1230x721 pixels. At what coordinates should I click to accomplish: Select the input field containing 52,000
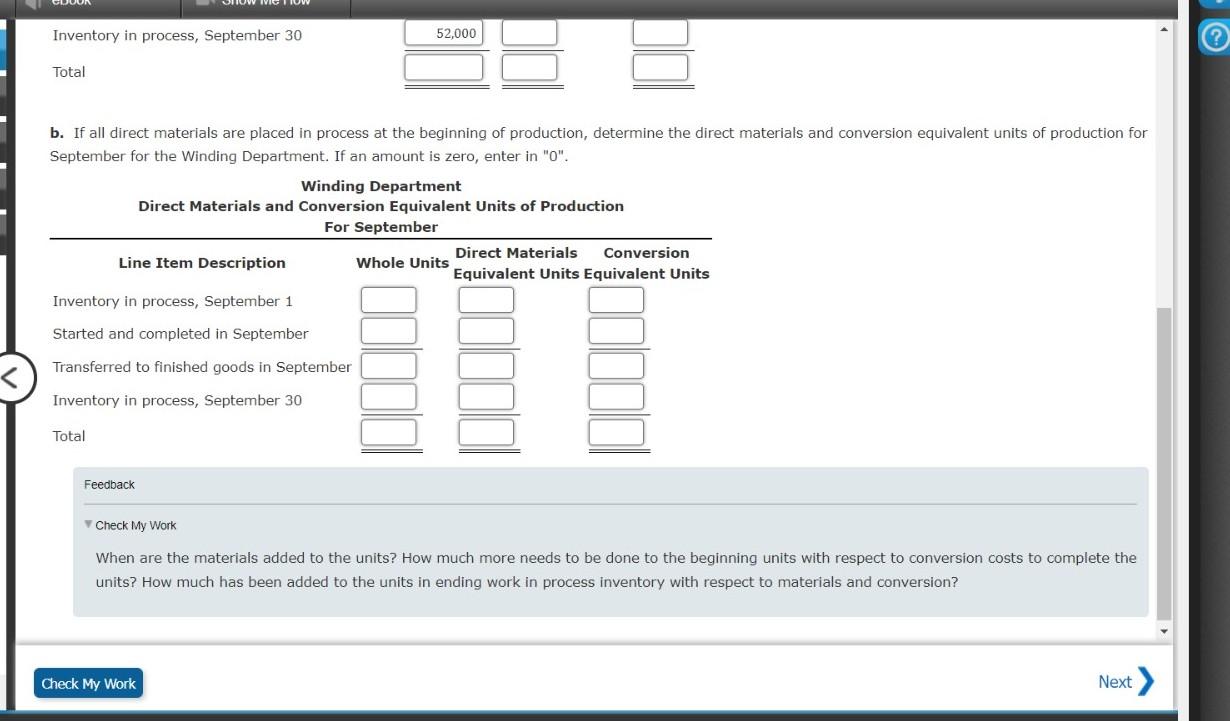pos(444,32)
